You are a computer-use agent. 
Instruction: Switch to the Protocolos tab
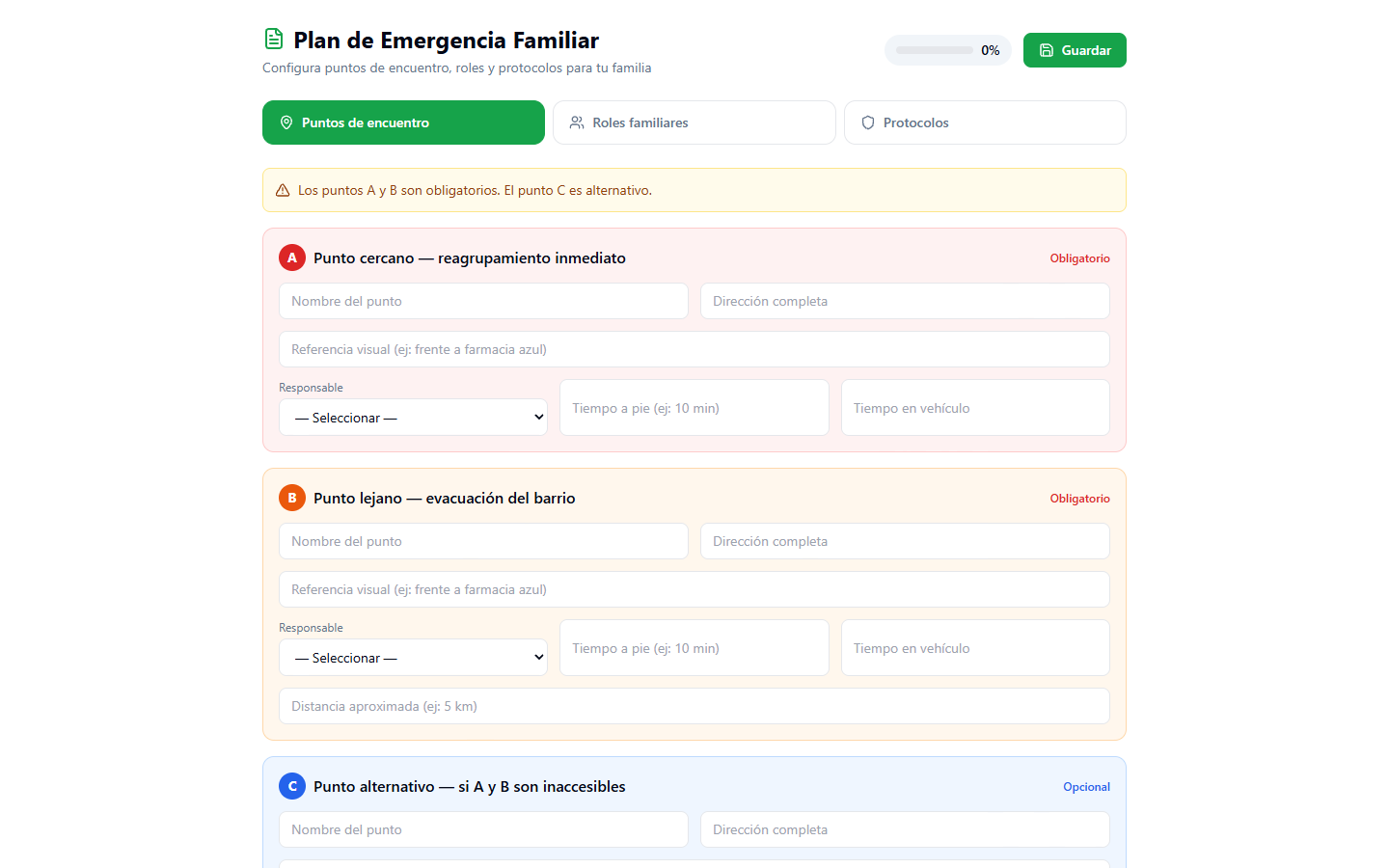tap(985, 122)
